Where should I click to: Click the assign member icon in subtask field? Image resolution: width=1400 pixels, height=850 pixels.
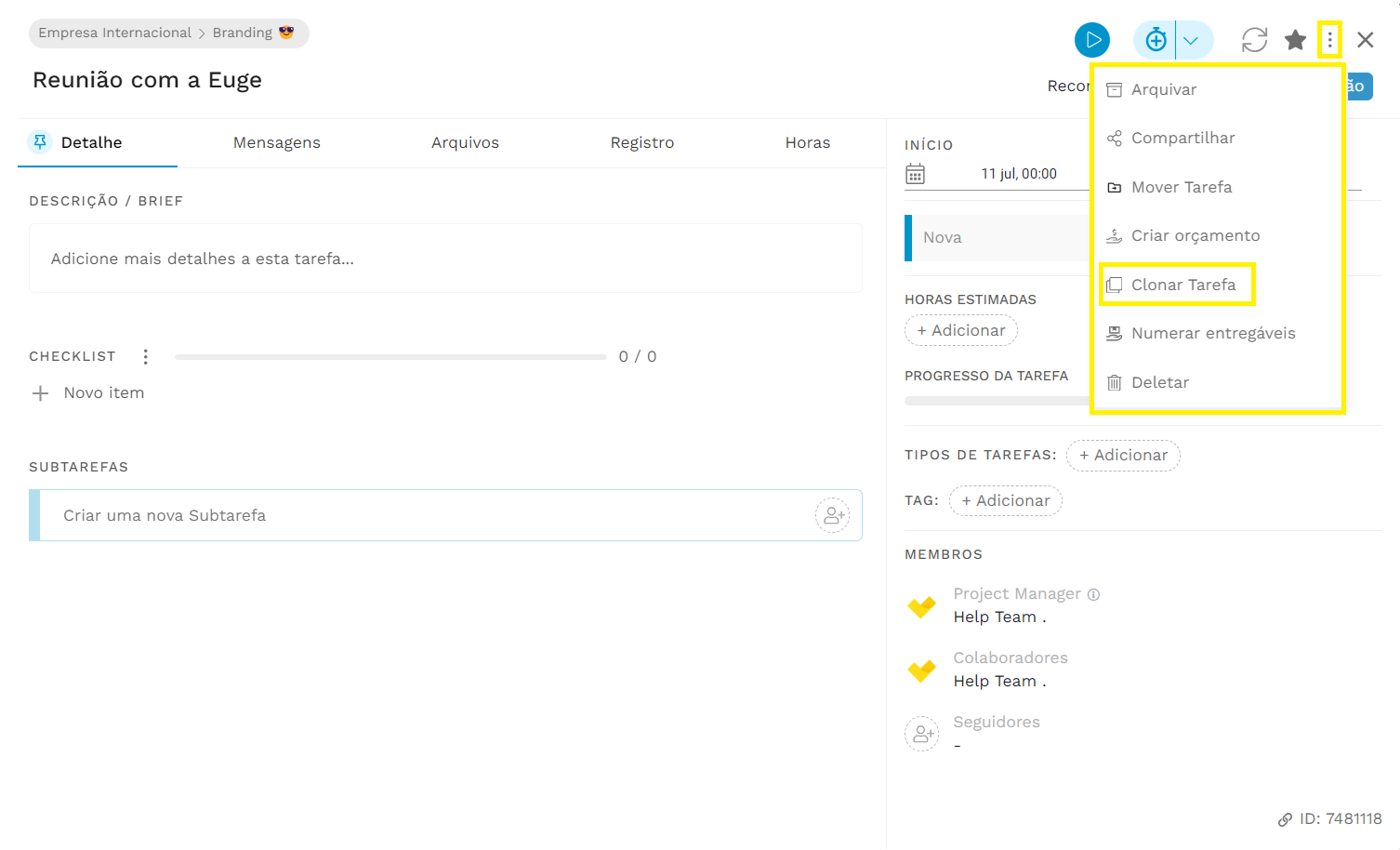point(832,515)
